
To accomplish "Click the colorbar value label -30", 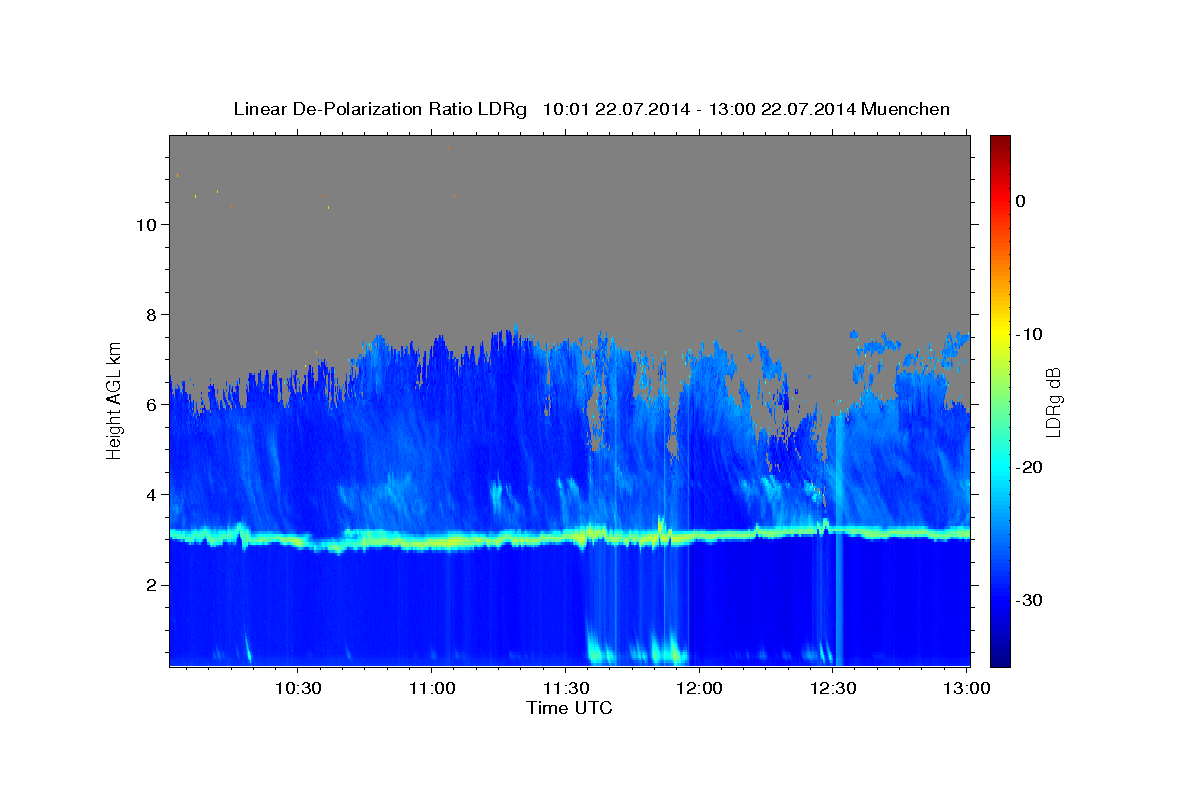I will [x=1030, y=600].
